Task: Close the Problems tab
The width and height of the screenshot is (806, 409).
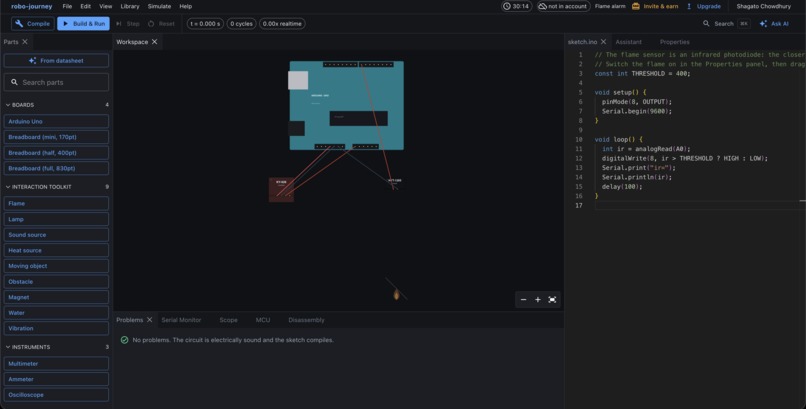Action: click(150, 320)
